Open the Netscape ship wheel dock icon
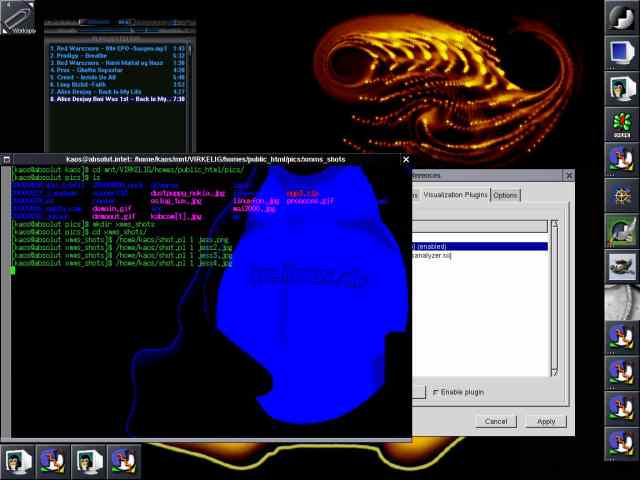 (x=622, y=196)
